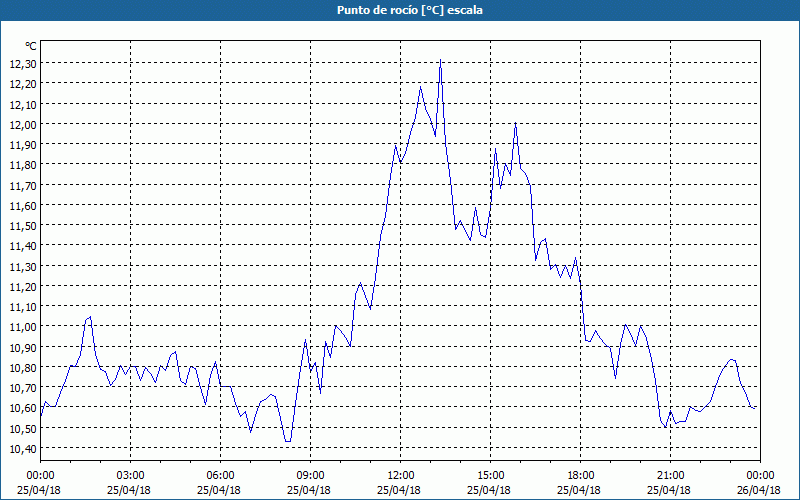Click the 11,80 y-axis label
The height and width of the screenshot is (500, 800).
[23, 165]
